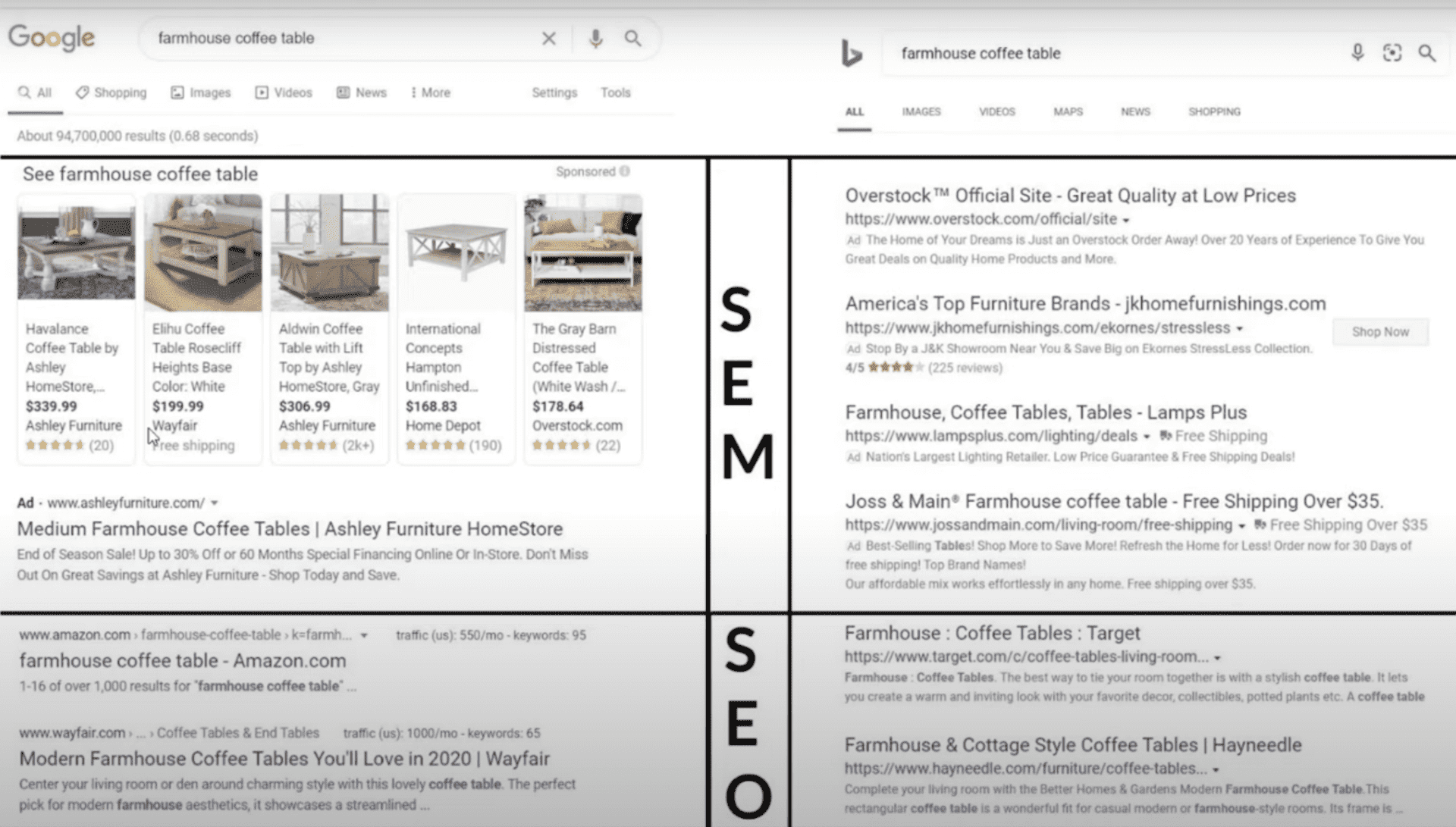The height and width of the screenshot is (827, 1456).
Task: Open Farmhouse & Cottage Style Hayneedle result
Action: click(x=1073, y=745)
